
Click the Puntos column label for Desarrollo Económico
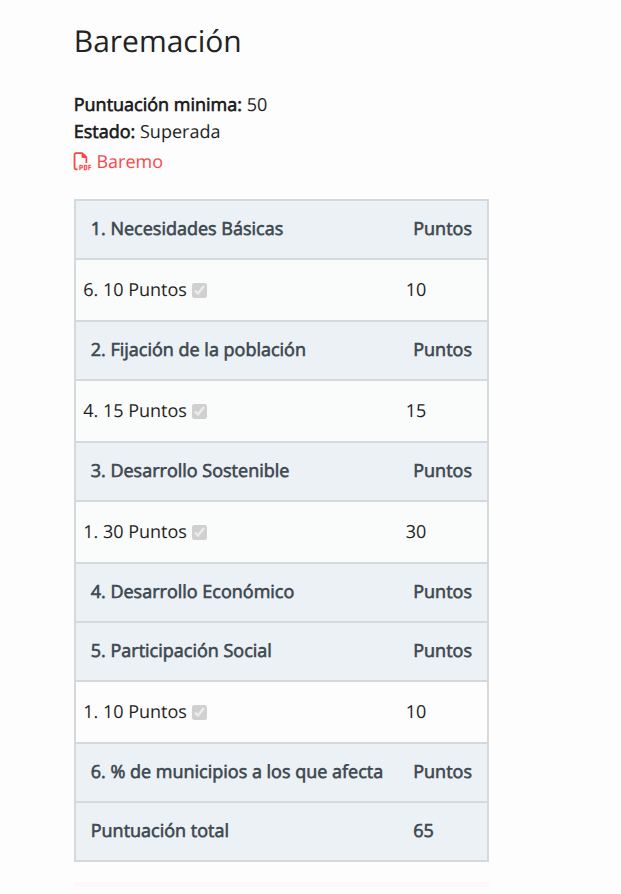[443, 592]
